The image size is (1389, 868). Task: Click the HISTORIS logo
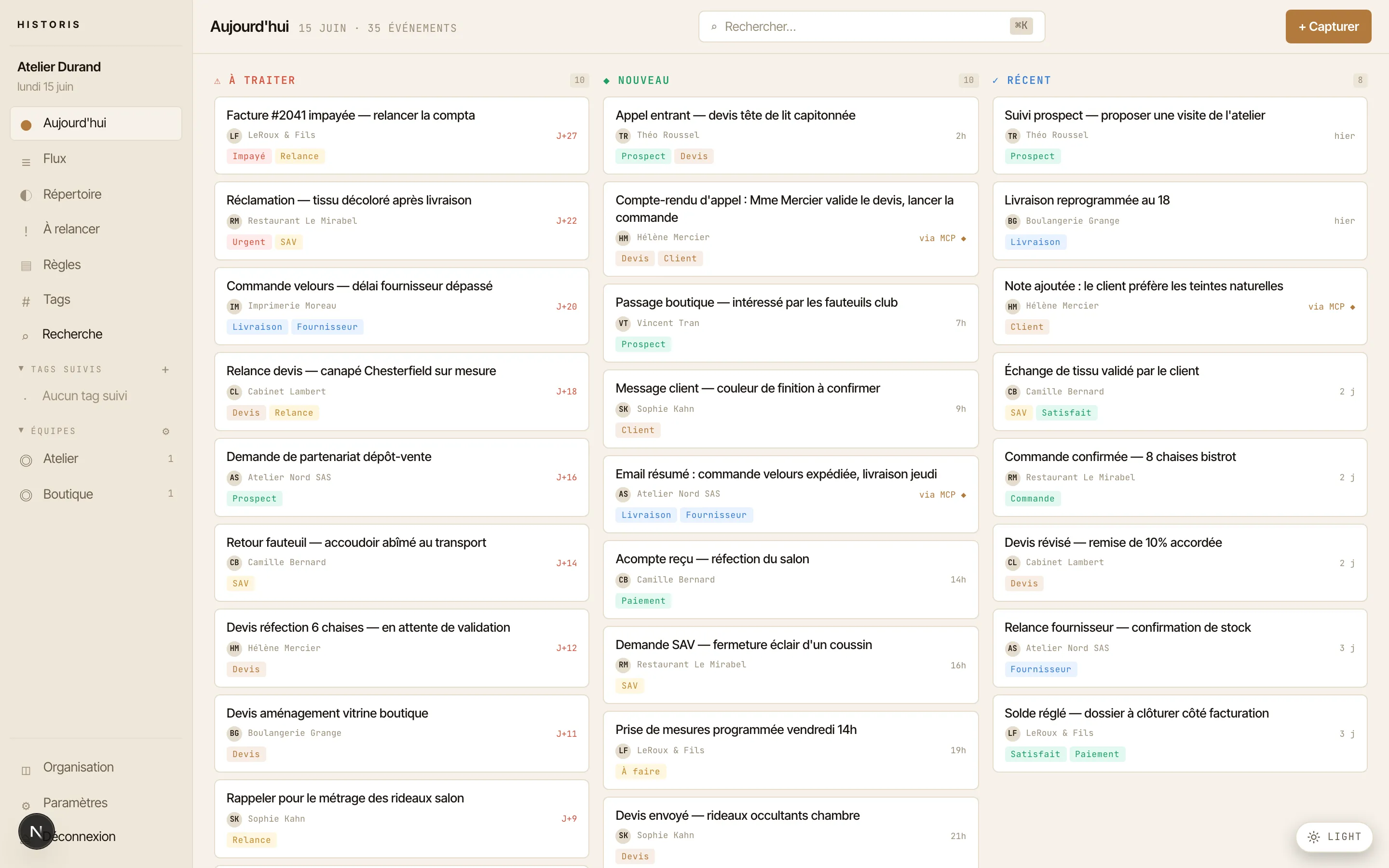point(49,25)
